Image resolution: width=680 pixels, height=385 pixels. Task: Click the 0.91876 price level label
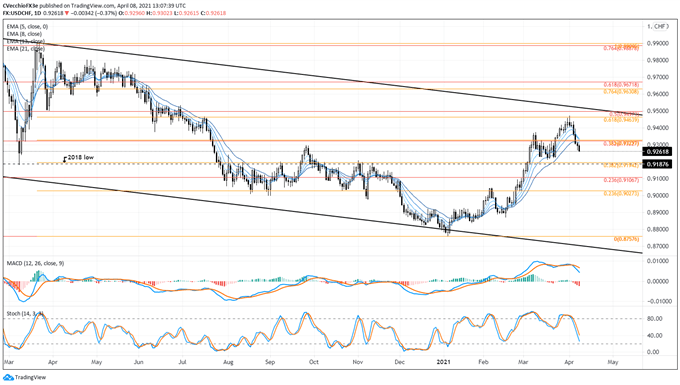(x=658, y=164)
